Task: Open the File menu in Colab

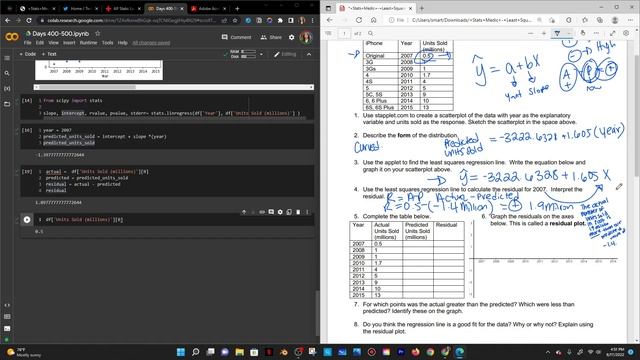Action: [x=27, y=42]
